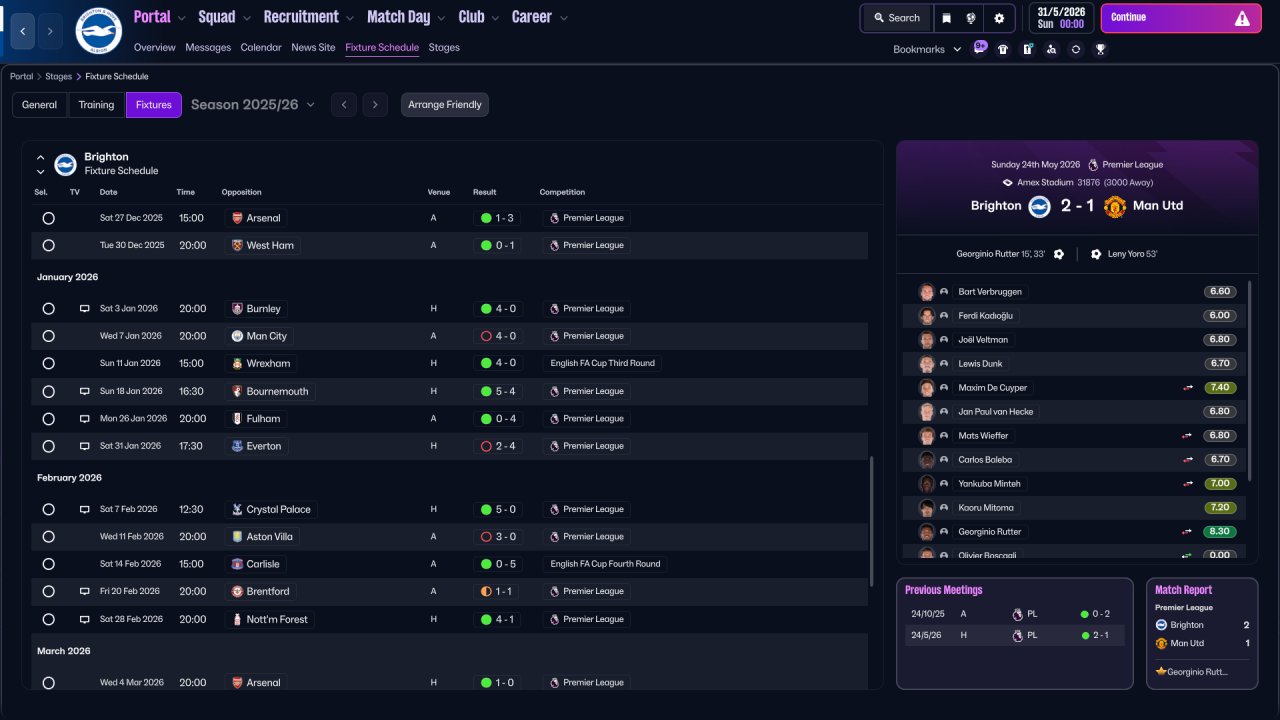Screen dimensions: 1280x720
Task: Select the Brentford fixture radio button
Action: click(x=48, y=592)
